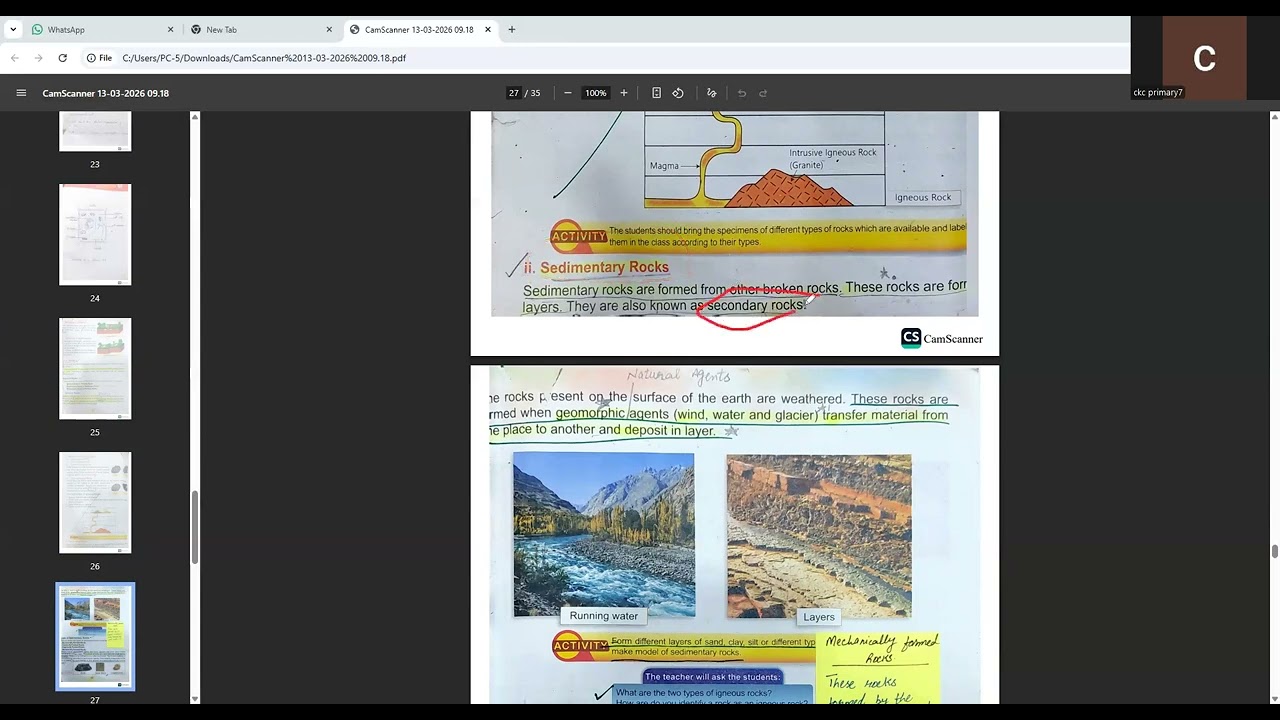
Task: Open page 25 thumbnail
Action: 95,368
